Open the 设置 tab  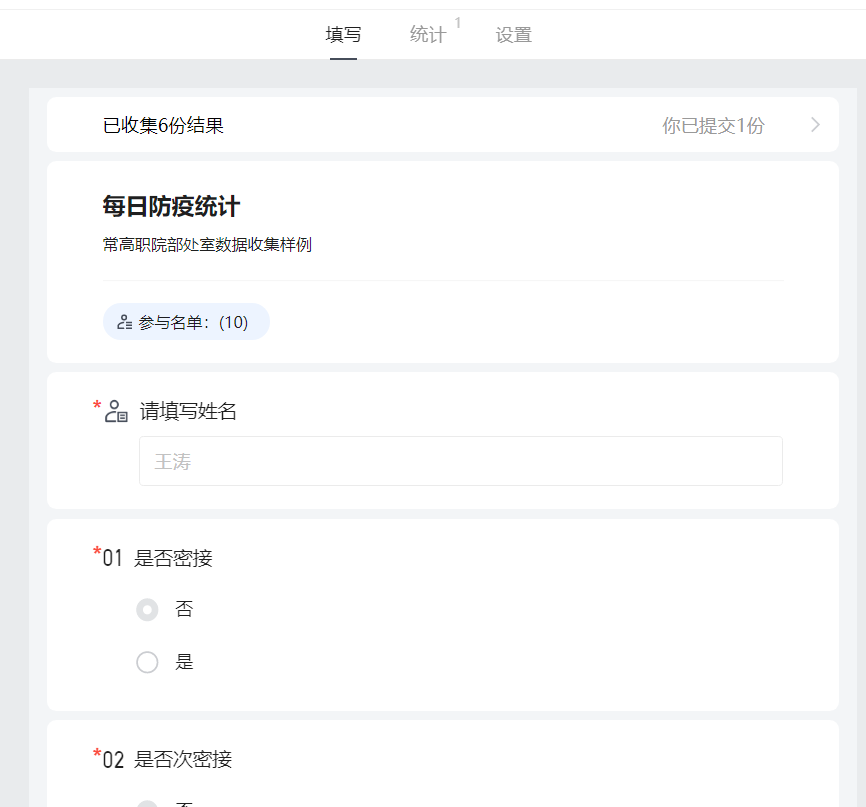click(x=513, y=34)
